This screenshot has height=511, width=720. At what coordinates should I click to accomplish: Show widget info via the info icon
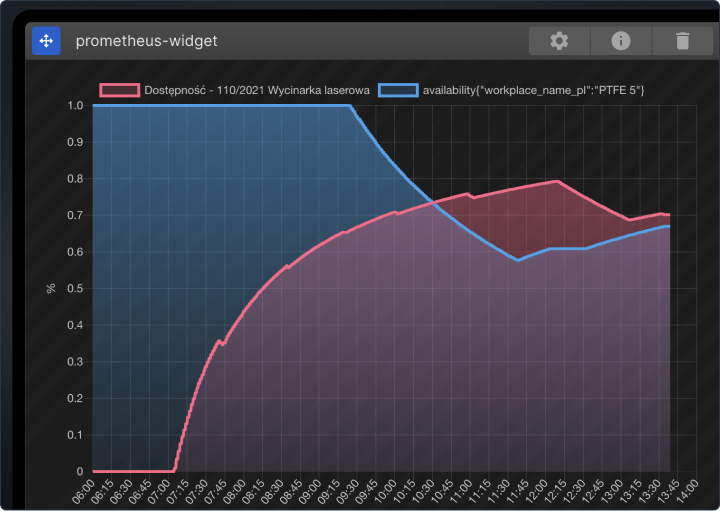tap(620, 41)
